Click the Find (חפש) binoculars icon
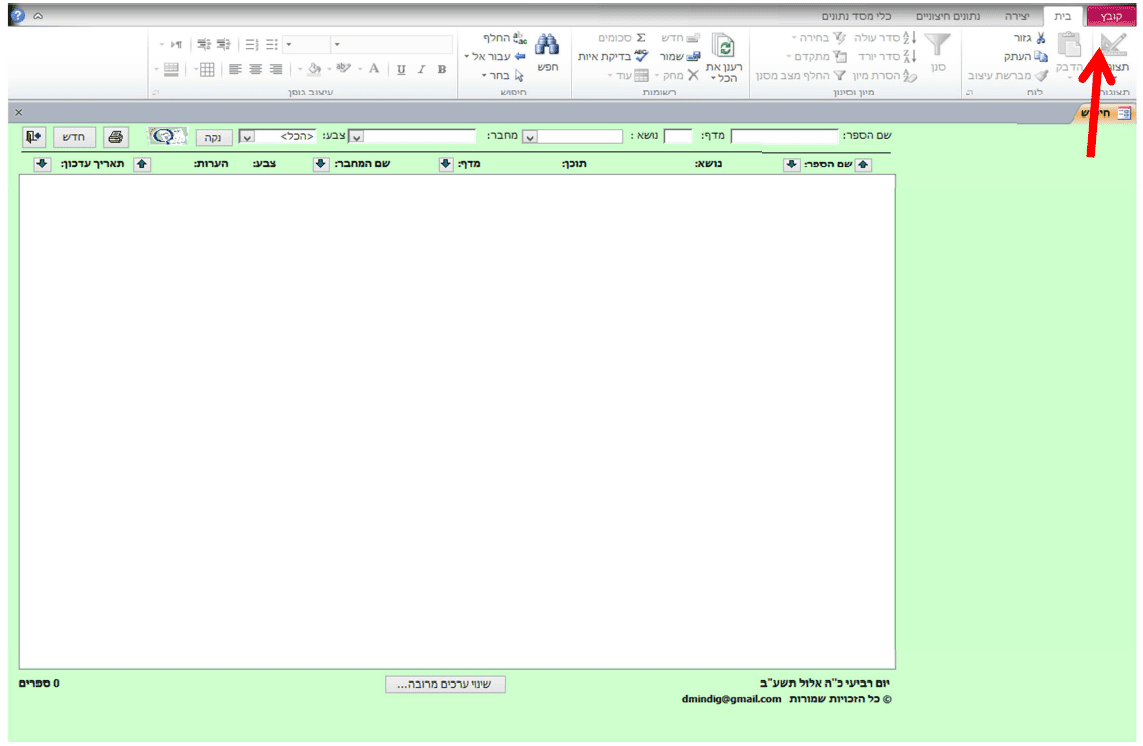 pos(546,45)
